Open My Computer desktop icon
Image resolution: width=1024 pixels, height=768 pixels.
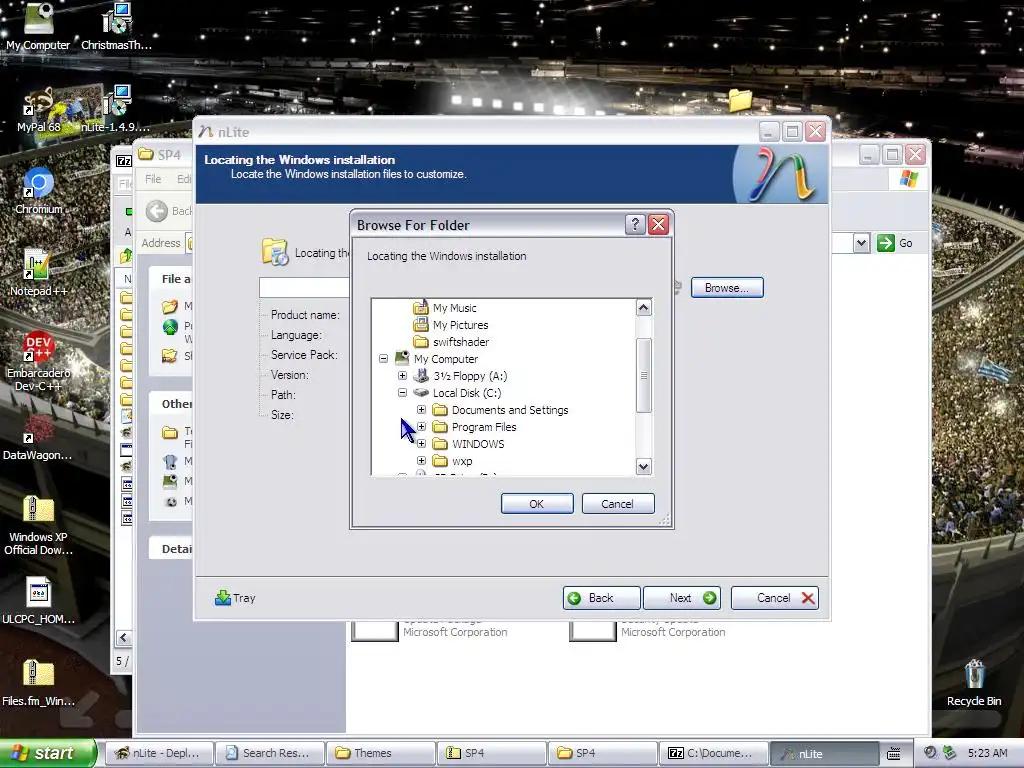(x=38, y=26)
